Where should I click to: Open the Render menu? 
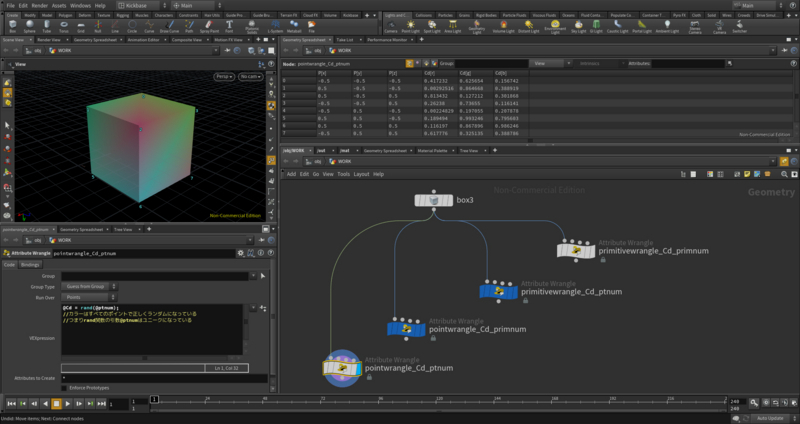coord(40,6)
